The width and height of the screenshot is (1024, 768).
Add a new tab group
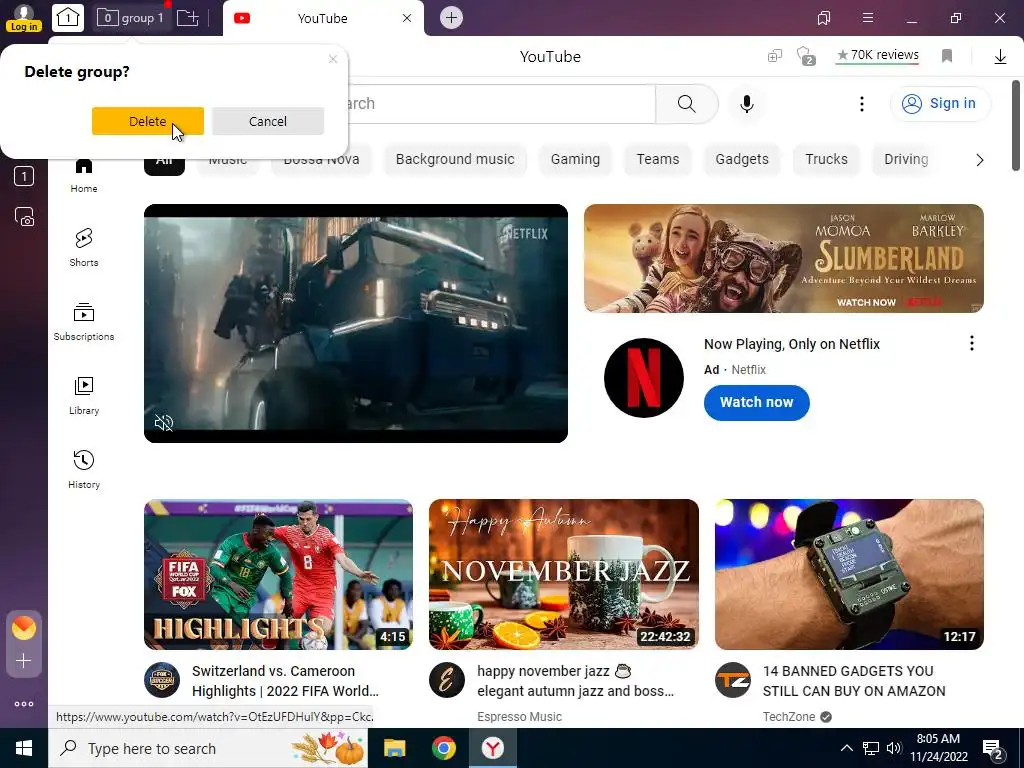[188, 18]
